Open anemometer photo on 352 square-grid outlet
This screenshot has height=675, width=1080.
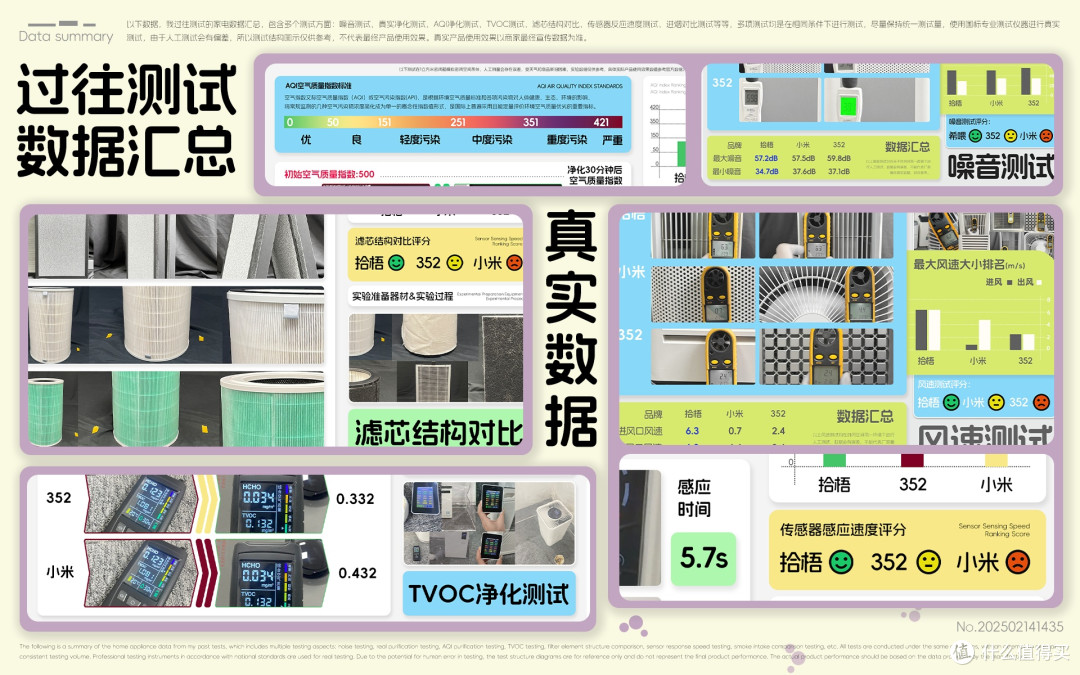coord(826,356)
